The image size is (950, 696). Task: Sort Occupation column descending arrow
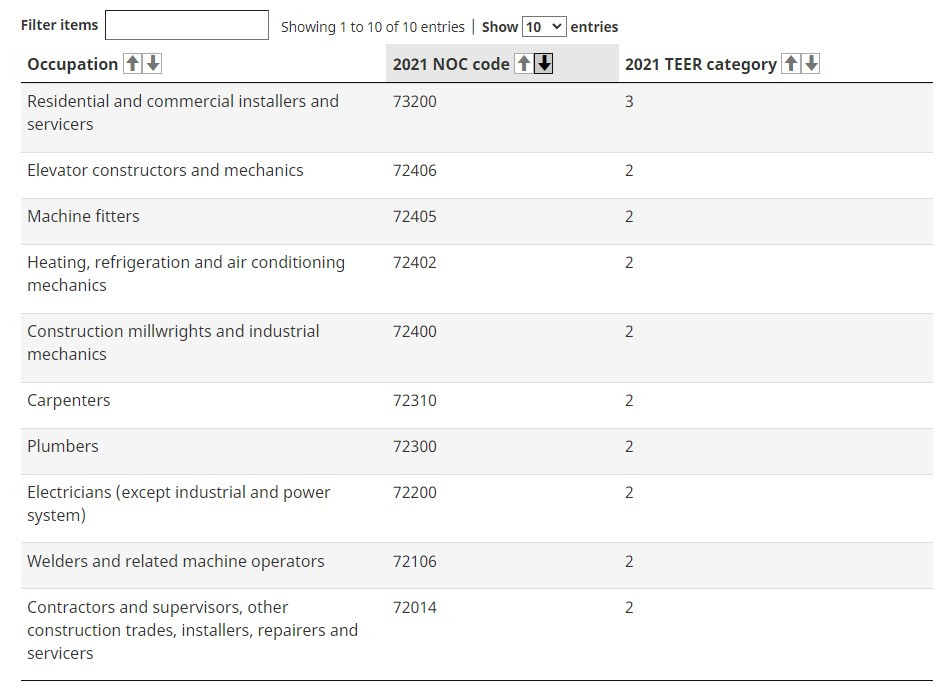pos(152,64)
